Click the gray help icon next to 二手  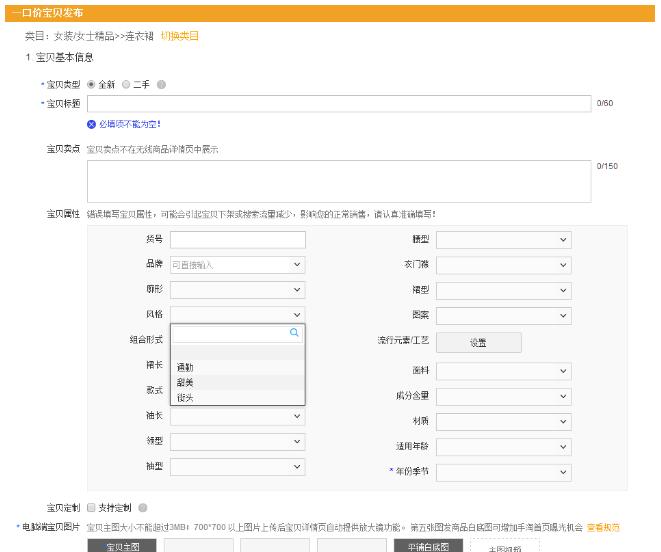[162, 85]
